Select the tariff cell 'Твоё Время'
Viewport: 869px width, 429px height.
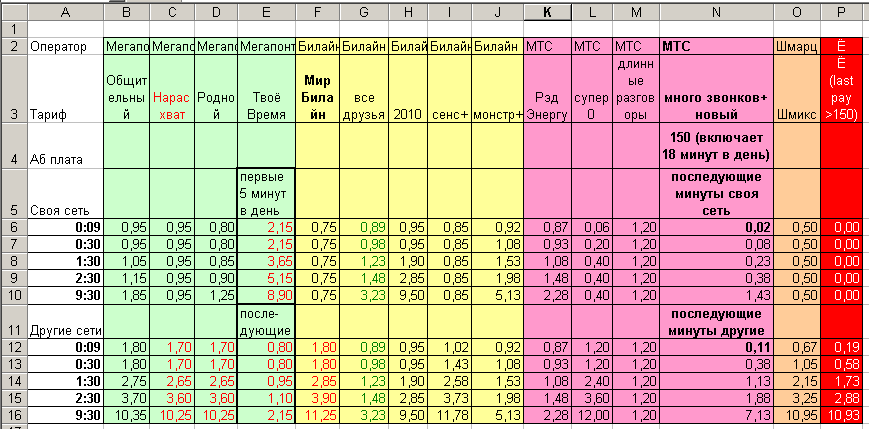click(x=266, y=89)
